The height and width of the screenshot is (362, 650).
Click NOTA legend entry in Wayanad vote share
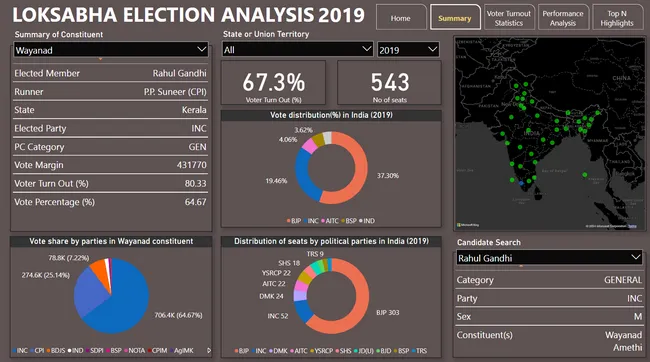pos(135,350)
